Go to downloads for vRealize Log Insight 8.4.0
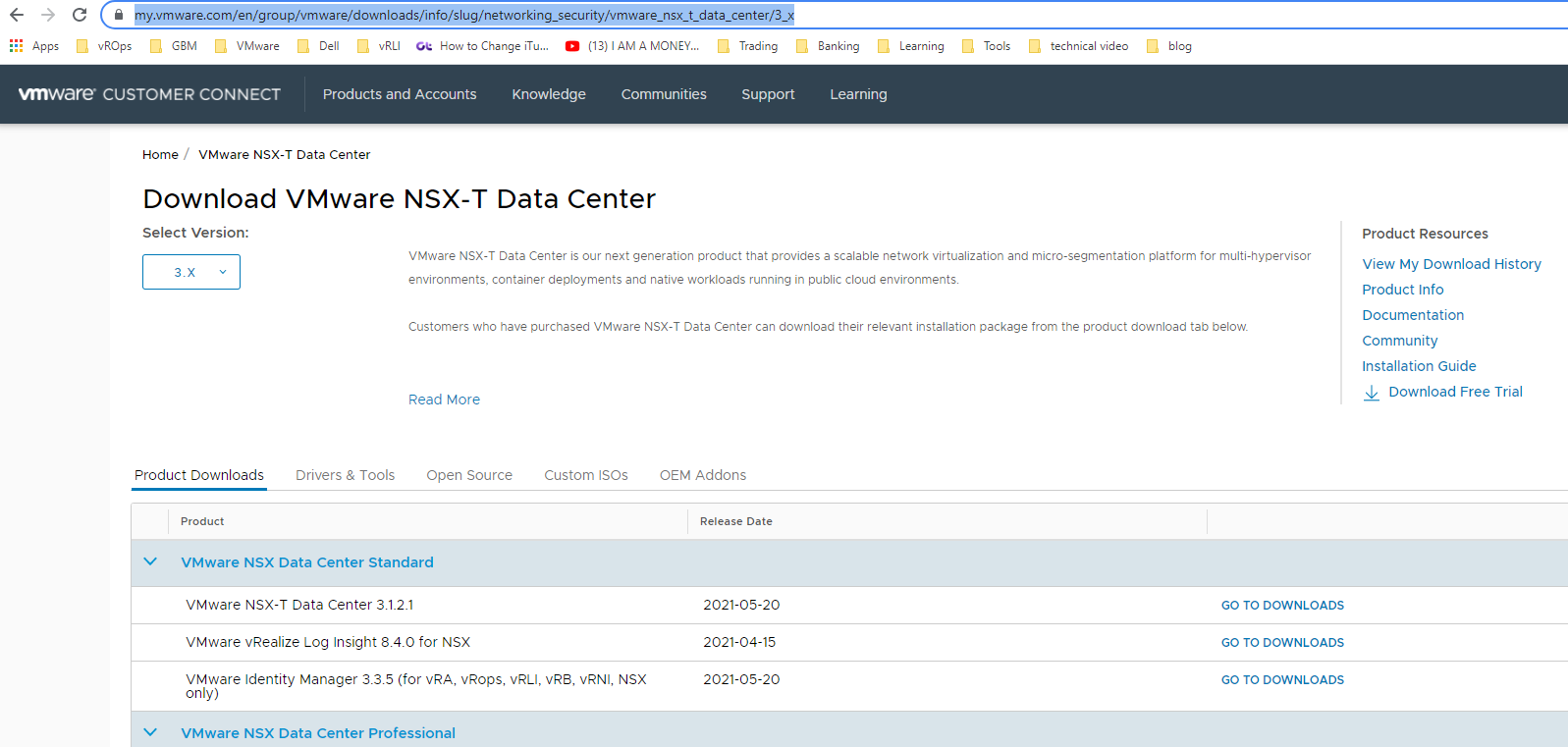Screen dimensions: 1568x747 tap(1282, 643)
